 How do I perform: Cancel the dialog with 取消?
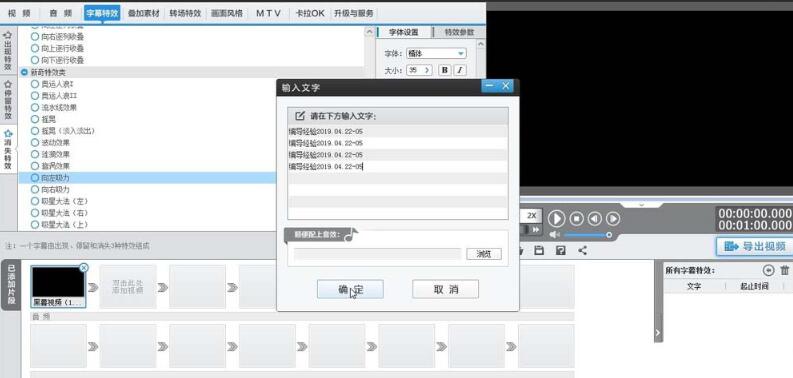point(445,289)
